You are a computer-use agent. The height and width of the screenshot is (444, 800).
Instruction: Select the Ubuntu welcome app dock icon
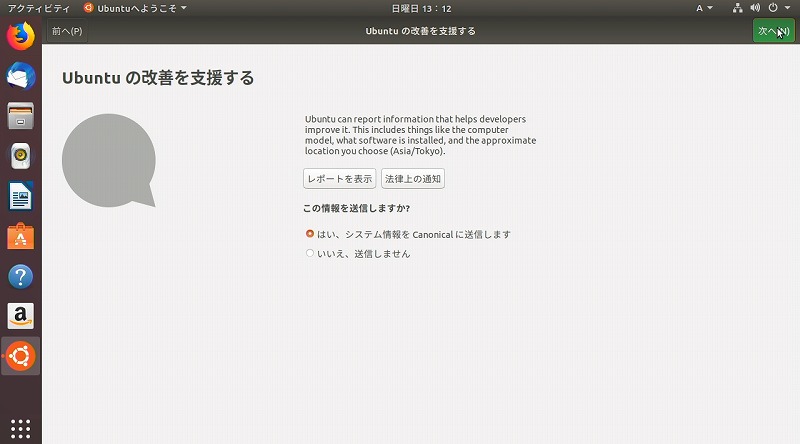click(20, 356)
